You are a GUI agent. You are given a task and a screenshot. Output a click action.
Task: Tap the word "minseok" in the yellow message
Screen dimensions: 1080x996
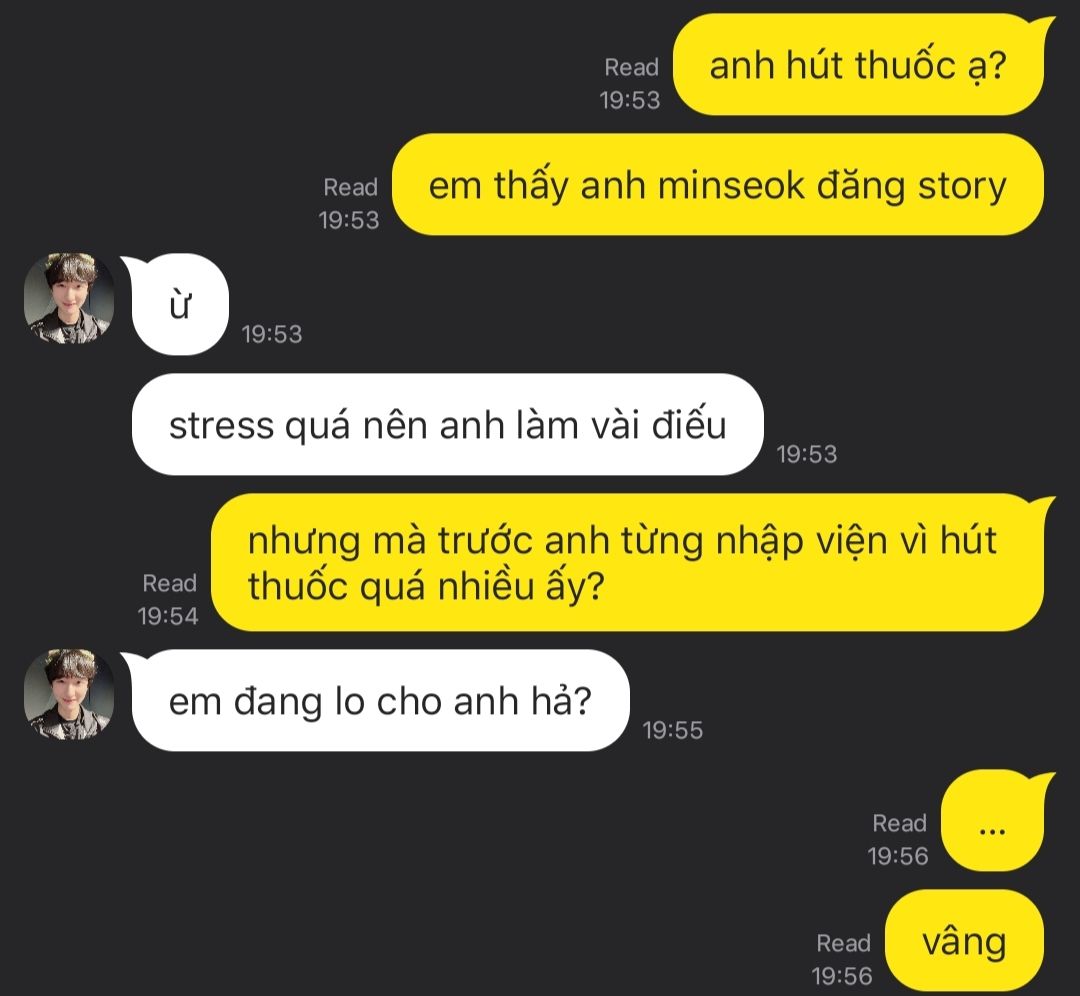[731, 186]
